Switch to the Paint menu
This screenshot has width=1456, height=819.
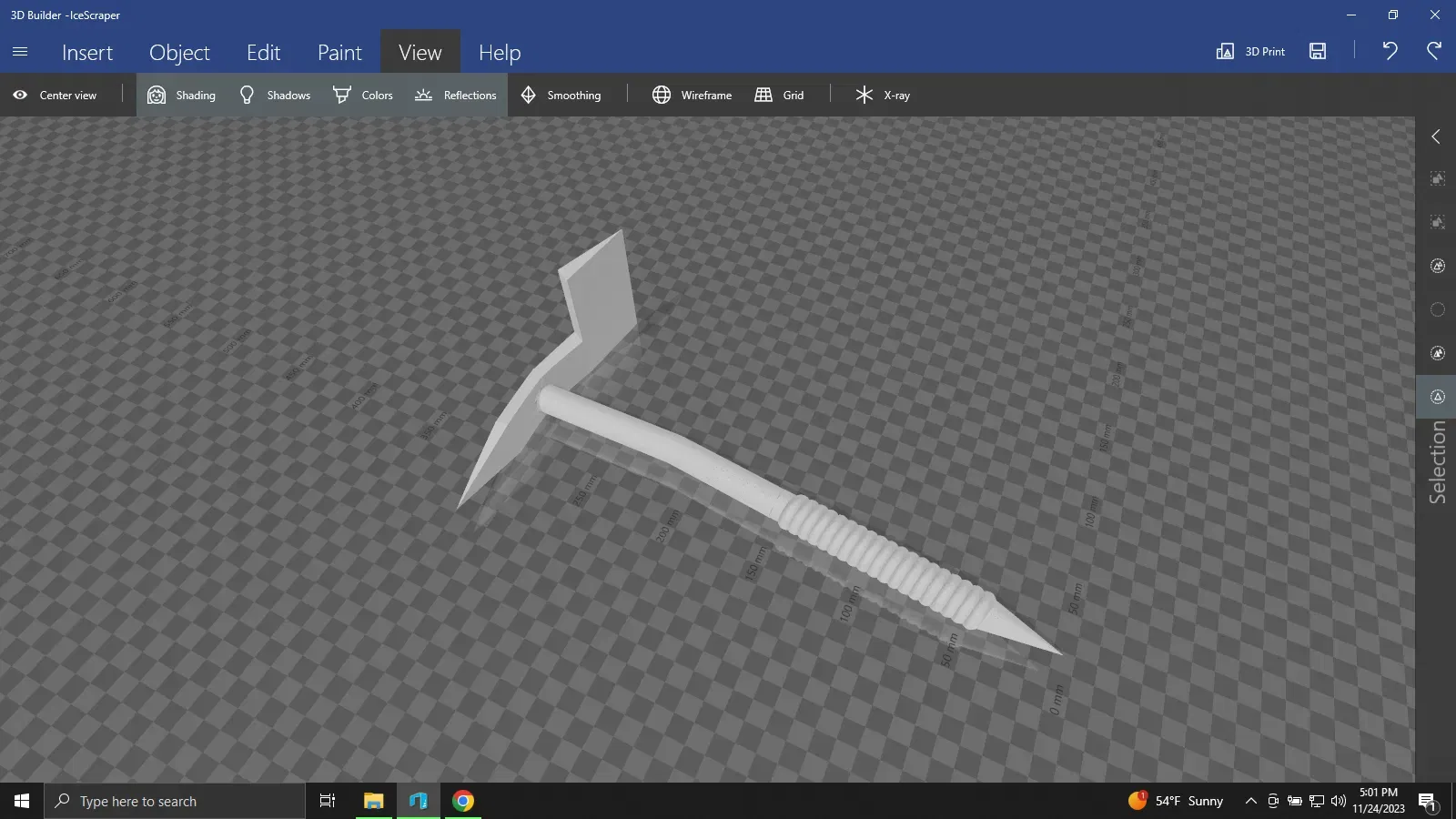(339, 53)
